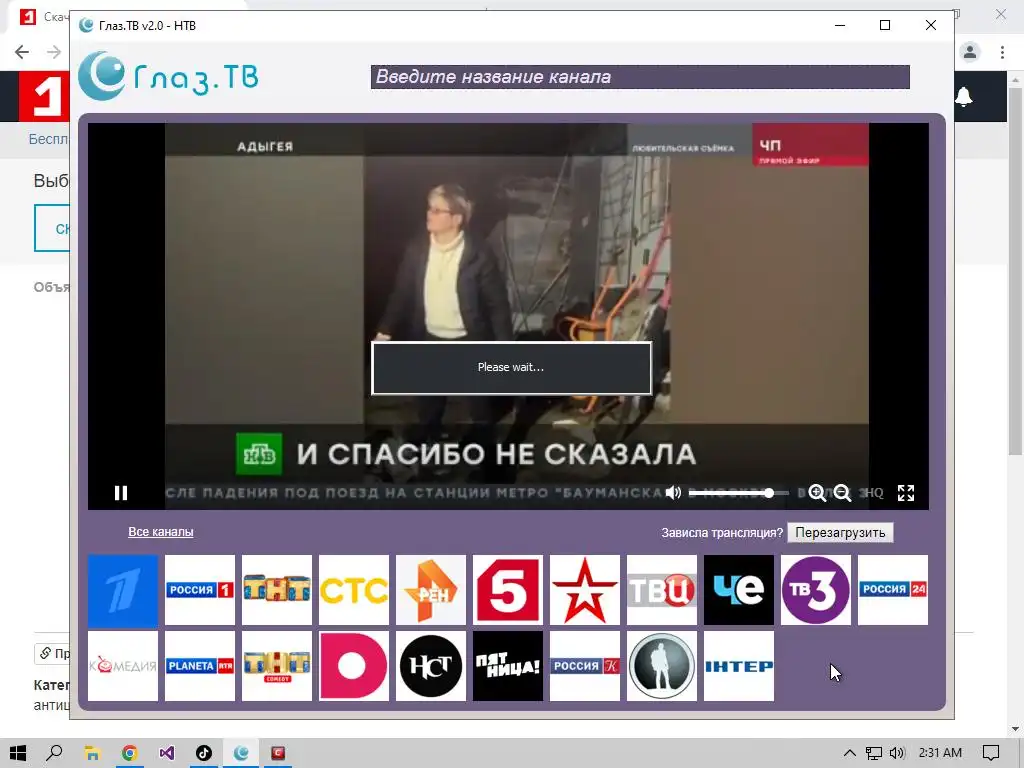Select the ТВЦ channel tile
Viewport: 1024px width, 768px height.
pos(662,590)
